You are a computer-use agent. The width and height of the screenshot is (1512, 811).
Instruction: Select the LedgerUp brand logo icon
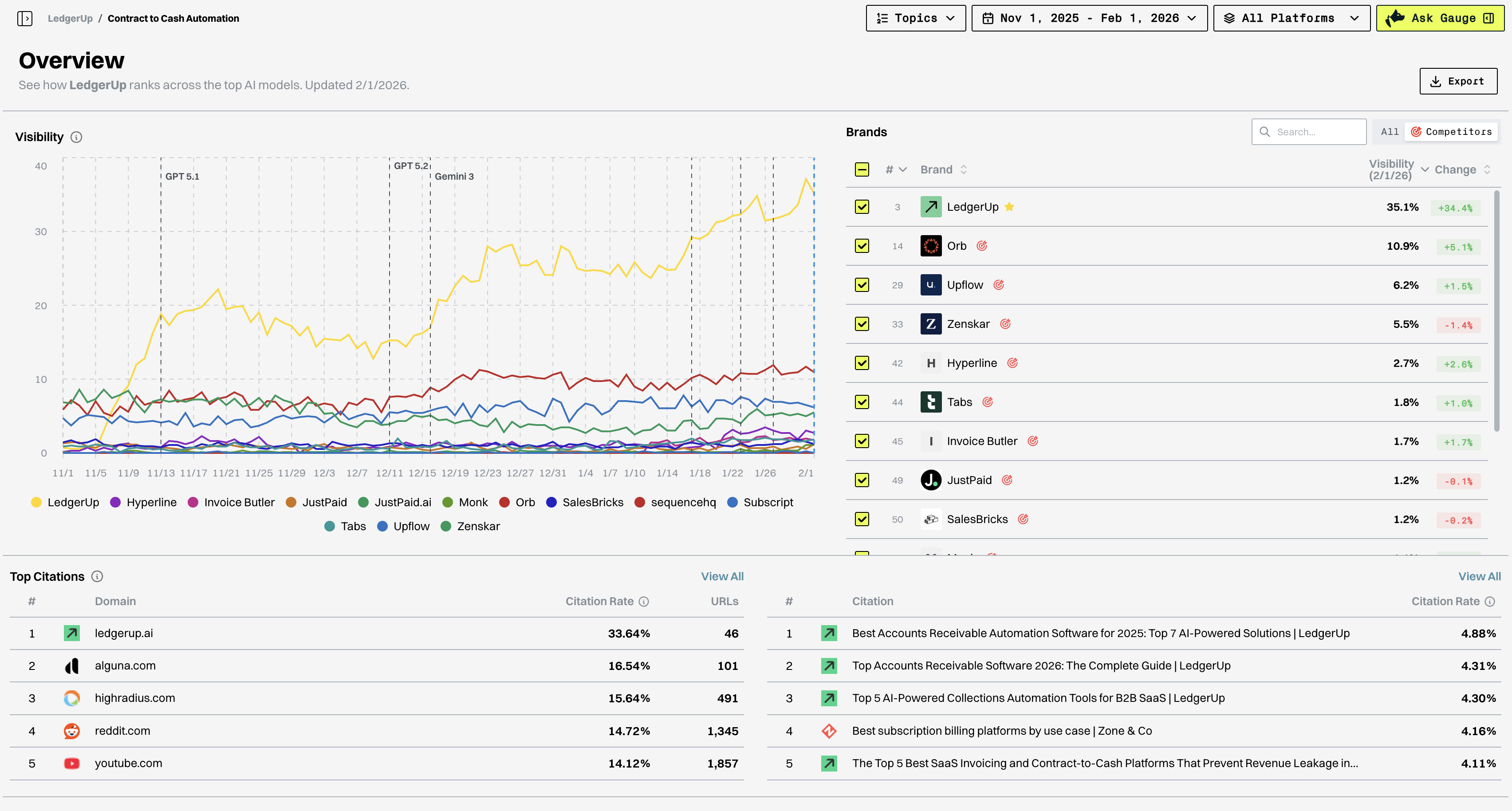click(x=930, y=207)
